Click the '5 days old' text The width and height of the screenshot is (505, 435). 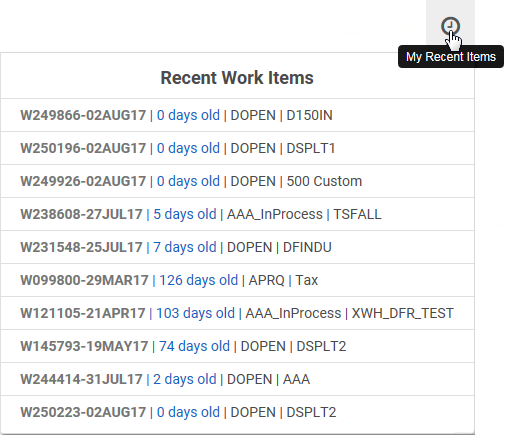click(x=185, y=214)
